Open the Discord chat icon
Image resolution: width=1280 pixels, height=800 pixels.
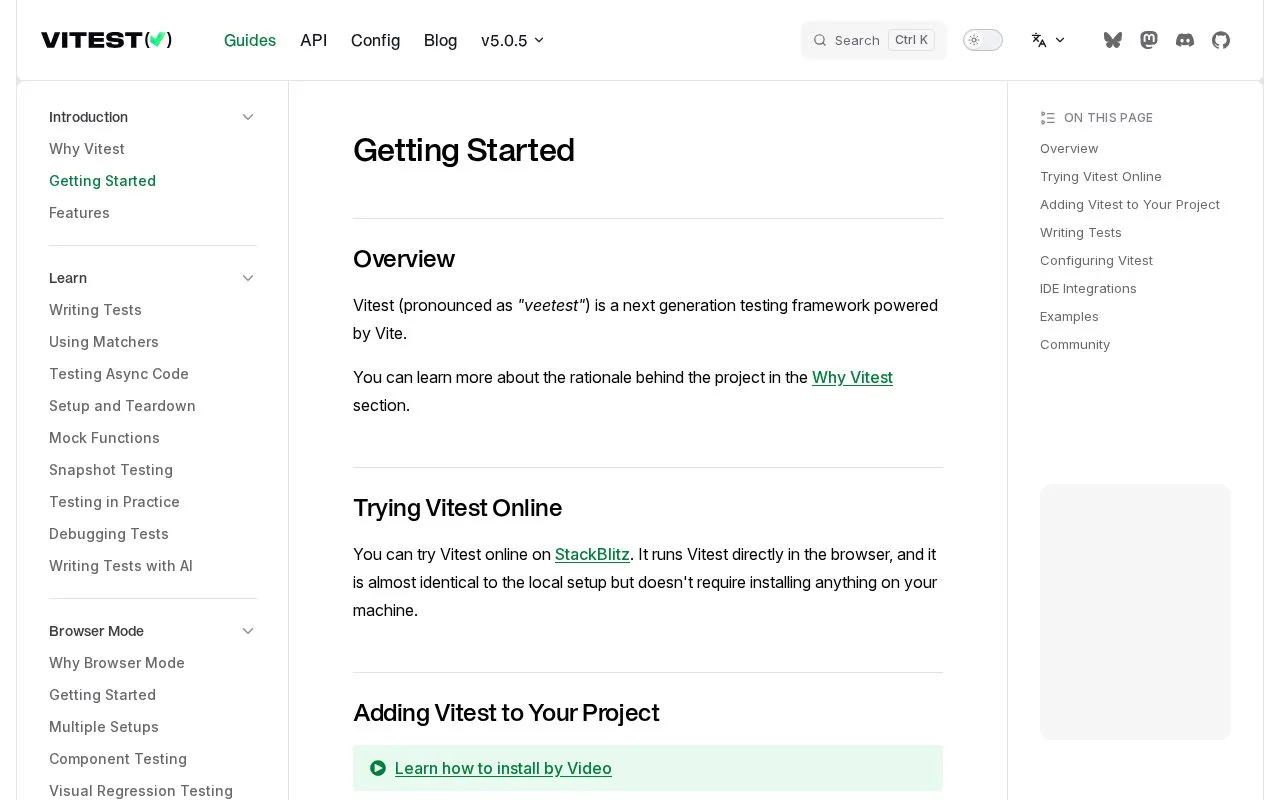pyautogui.click(x=1185, y=40)
